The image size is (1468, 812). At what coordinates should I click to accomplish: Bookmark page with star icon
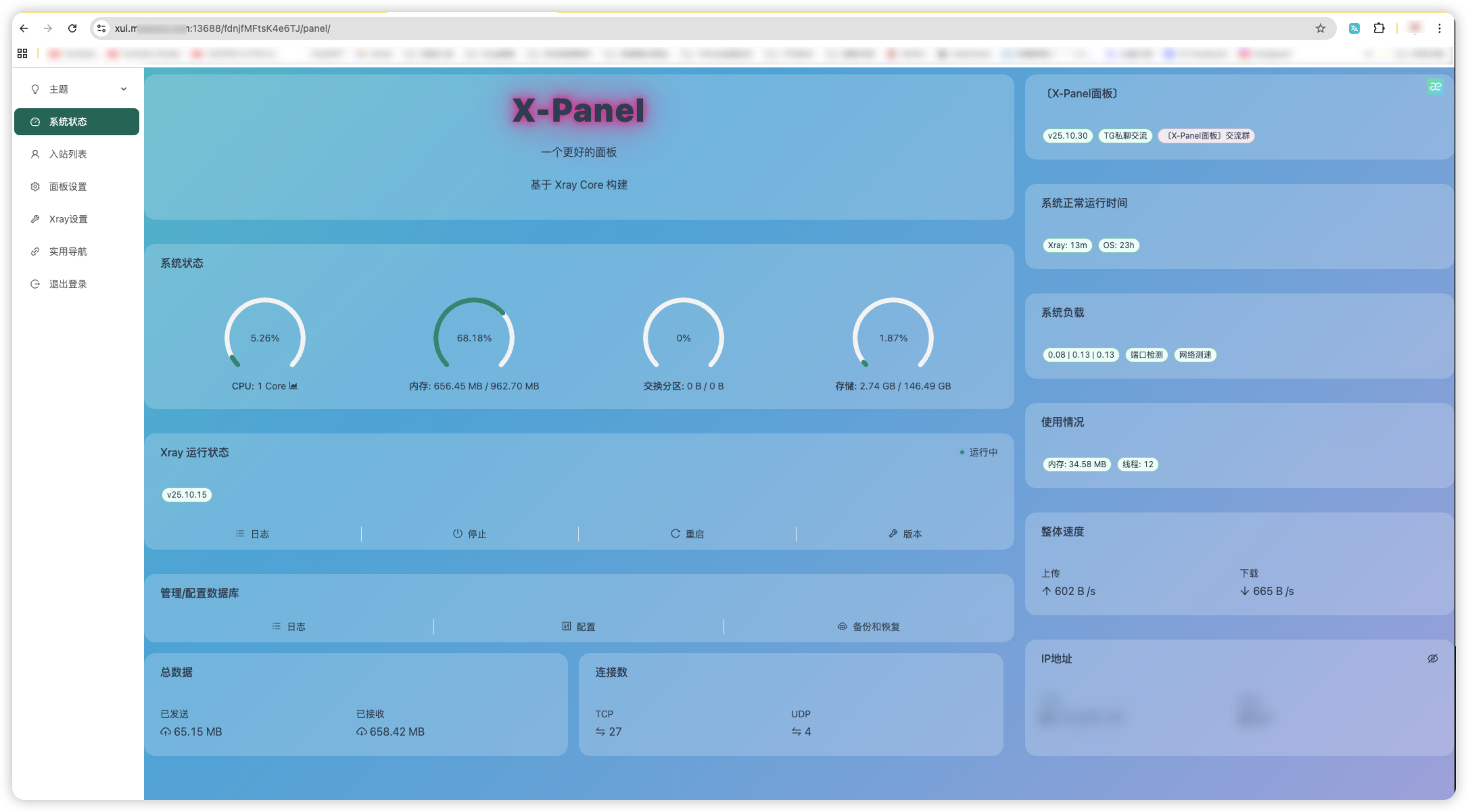[x=1321, y=28]
